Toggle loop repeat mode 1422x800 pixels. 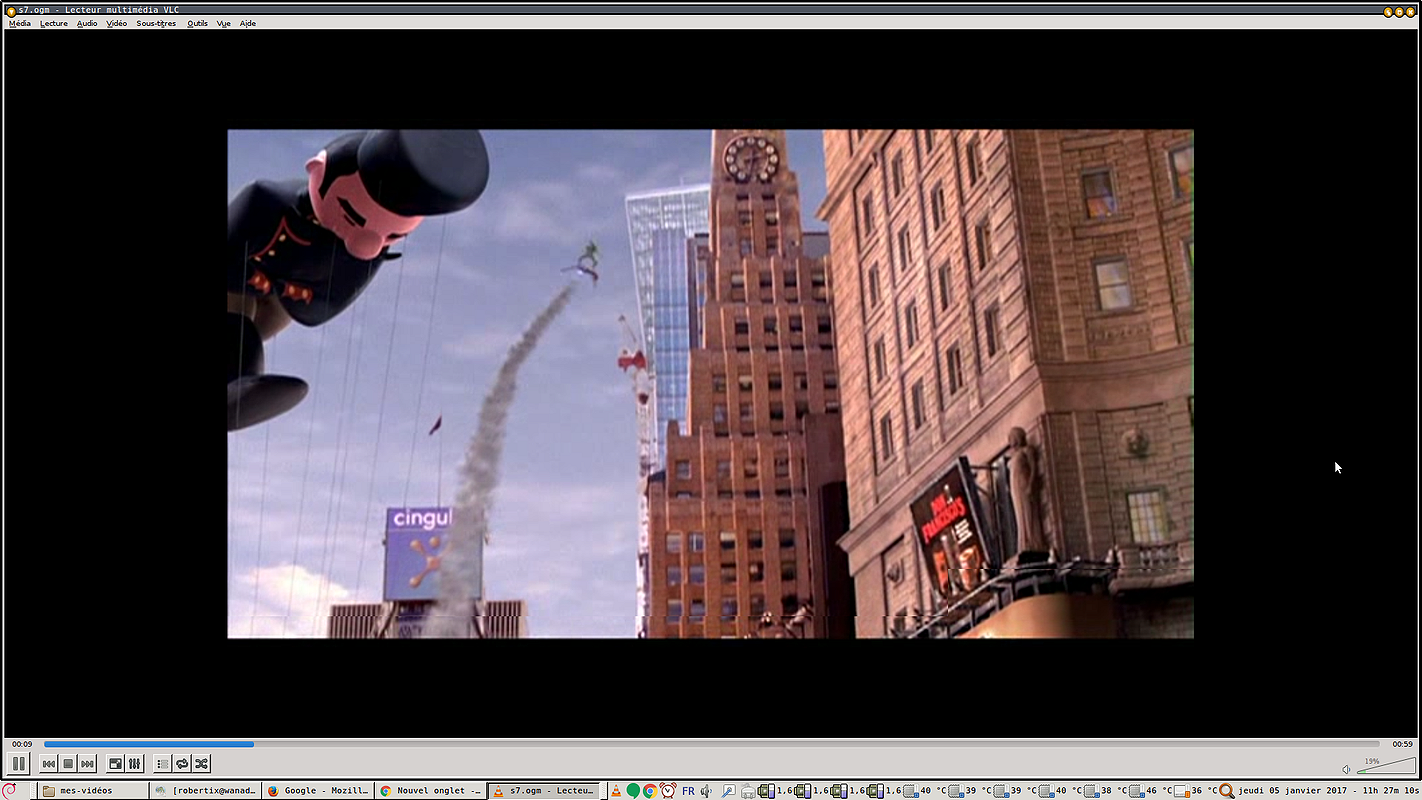point(182,764)
